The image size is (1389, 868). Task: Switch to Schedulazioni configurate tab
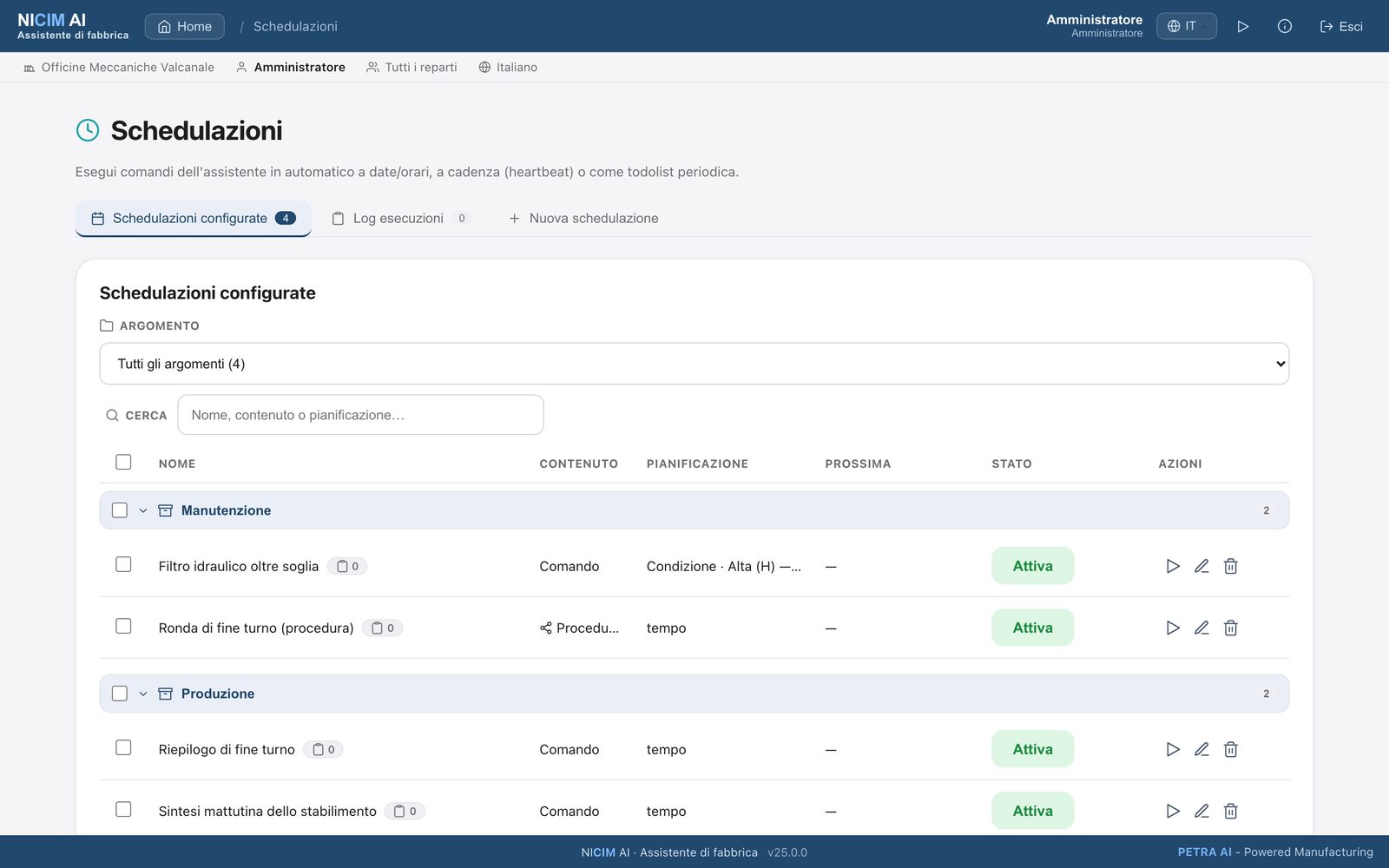pos(194,218)
